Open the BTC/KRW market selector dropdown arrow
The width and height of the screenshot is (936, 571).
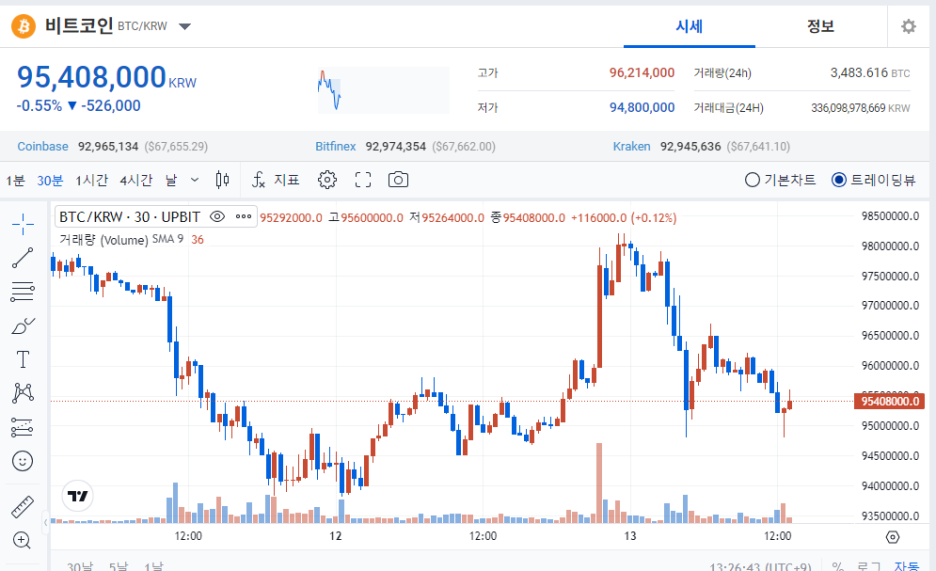pyautogui.click(x=185, y=26)
